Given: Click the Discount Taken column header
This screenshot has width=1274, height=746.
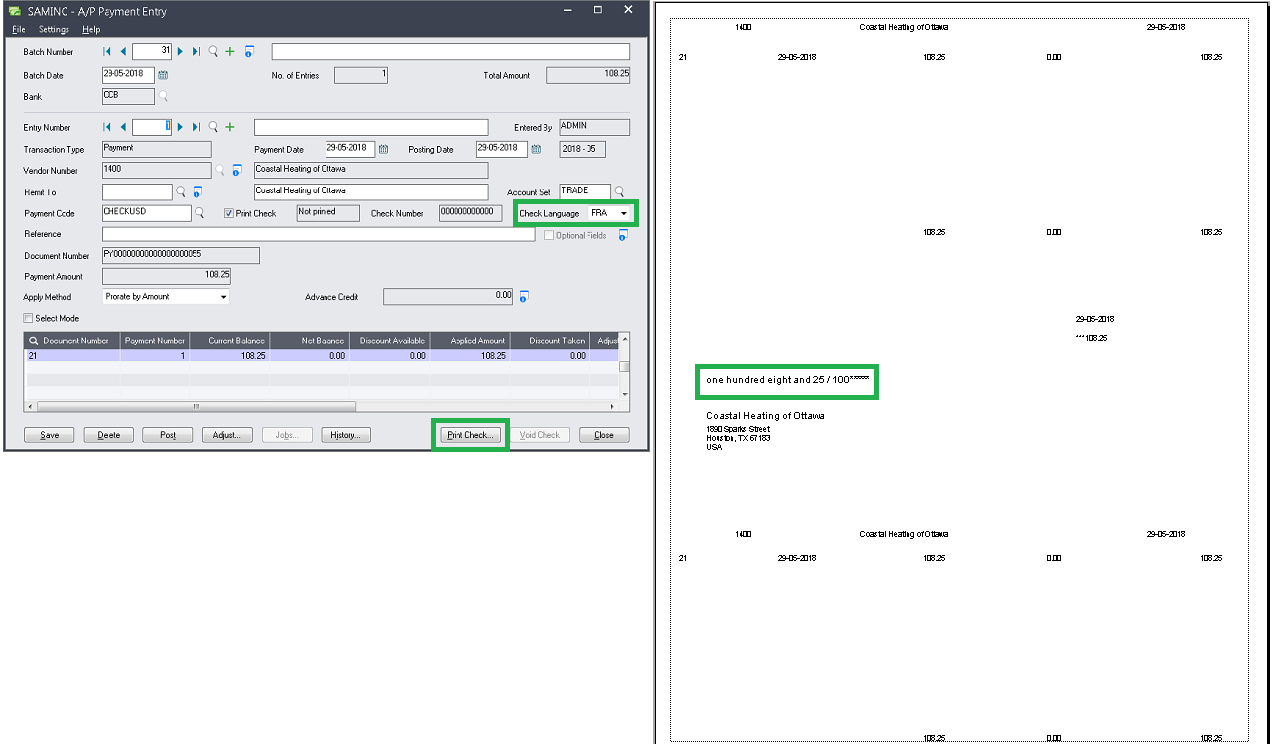Looking at the screenshot, I should click(x=549, y=341).
